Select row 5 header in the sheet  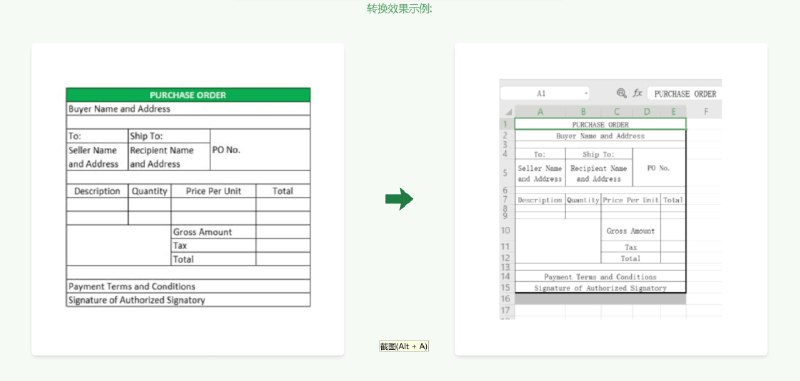coord(506,173)
